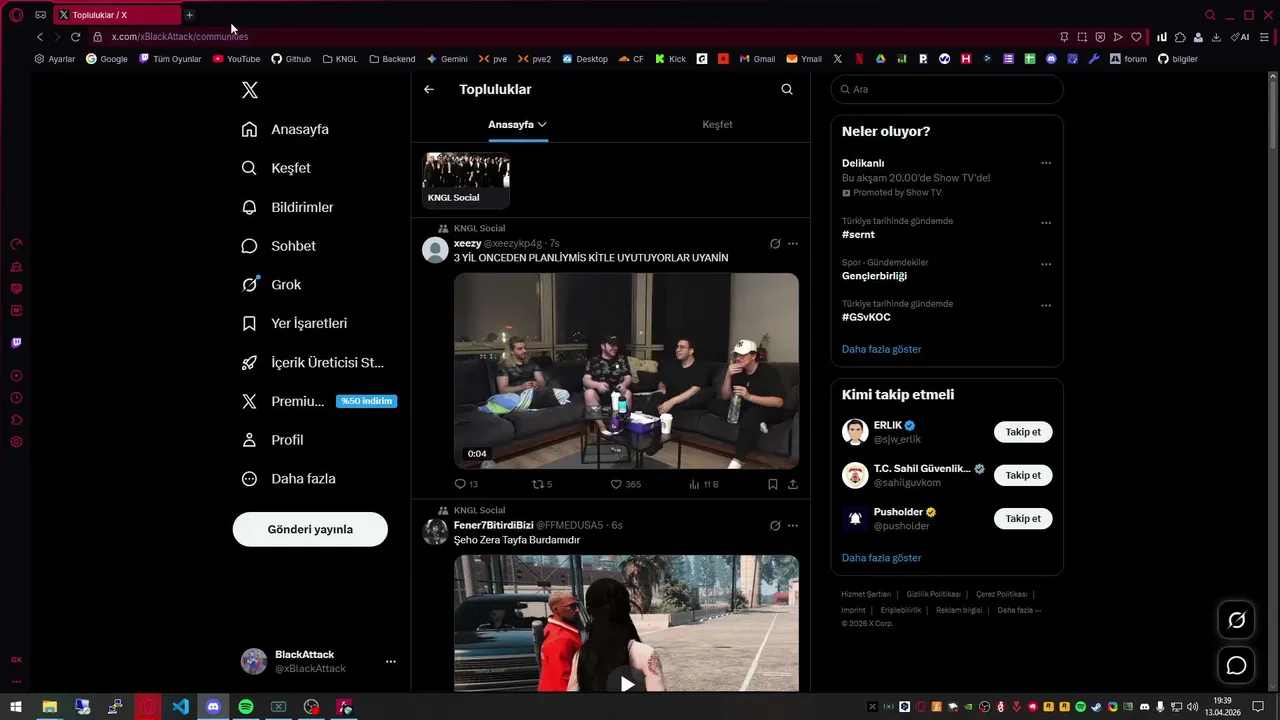Play xeezy video thumbnail
The height and width of the screenshot is (720, 1280).
pyautogui.click(x=626, y=371)
